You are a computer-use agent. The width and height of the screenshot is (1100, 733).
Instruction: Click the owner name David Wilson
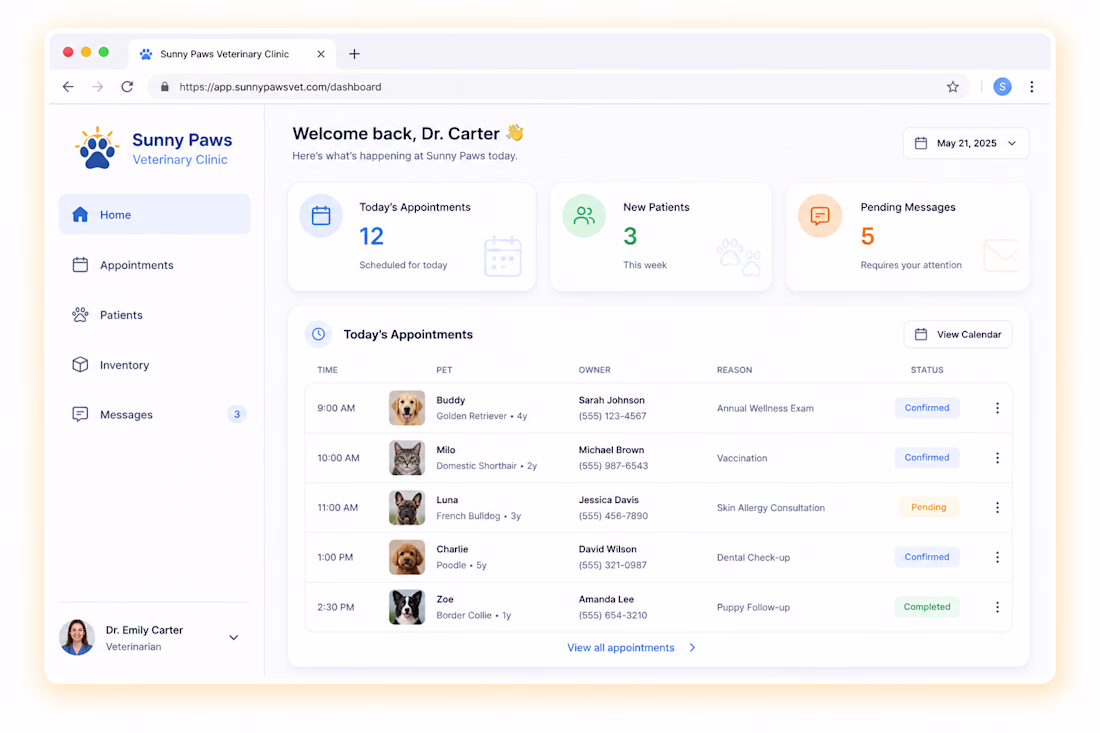[608, 549]
